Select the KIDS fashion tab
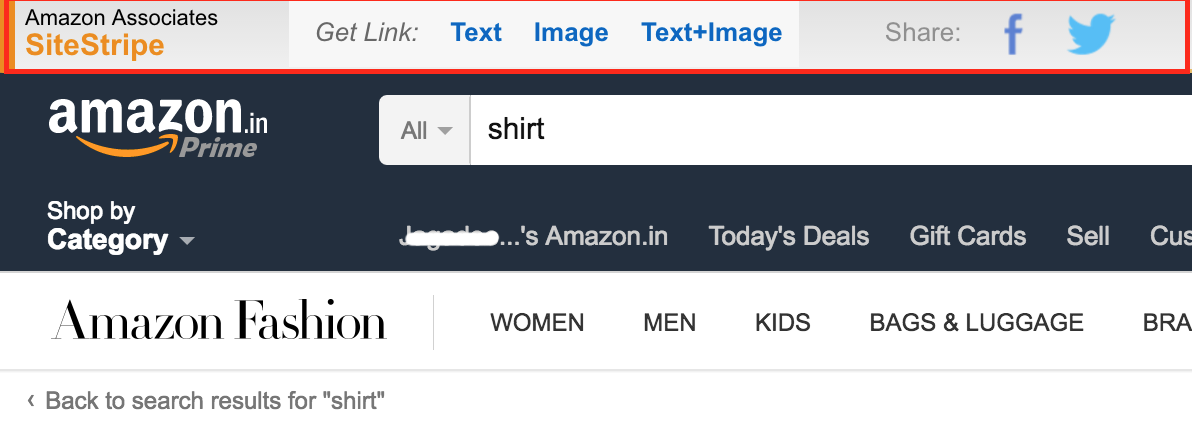Image resolution: width=1192 pixels, height=436 pixels. point(783,323)
